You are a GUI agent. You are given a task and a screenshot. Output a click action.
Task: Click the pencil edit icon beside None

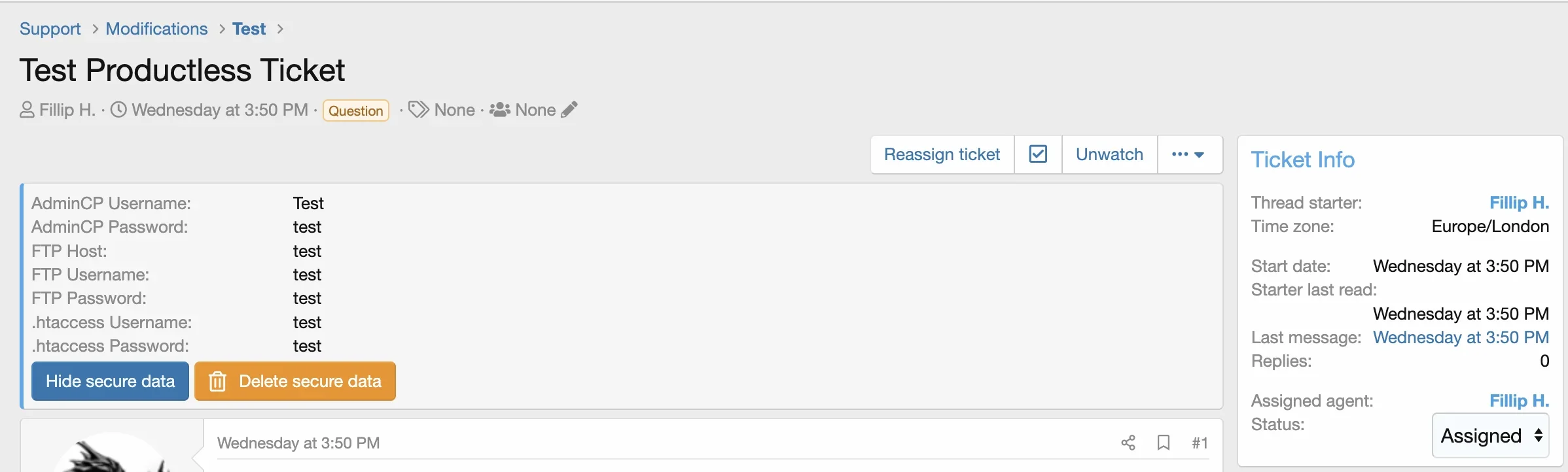(569, 109)
